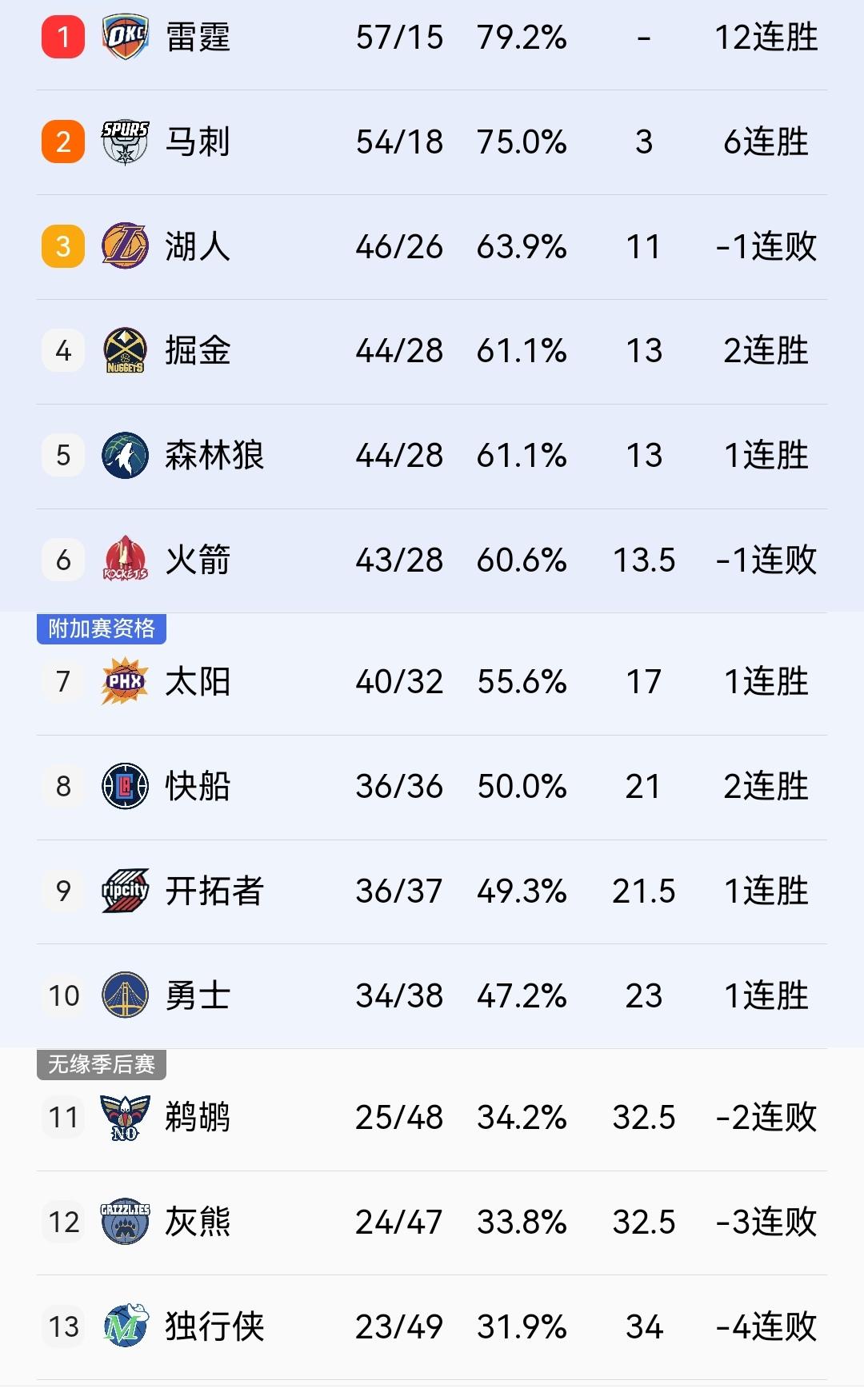Tap the Thunder (雷霆) team logo
864x1400 pixels.
(126, 37)
